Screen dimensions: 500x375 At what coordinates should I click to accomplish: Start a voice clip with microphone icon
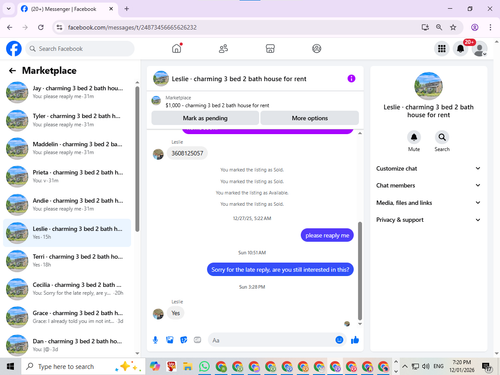(x=155, y=340)
